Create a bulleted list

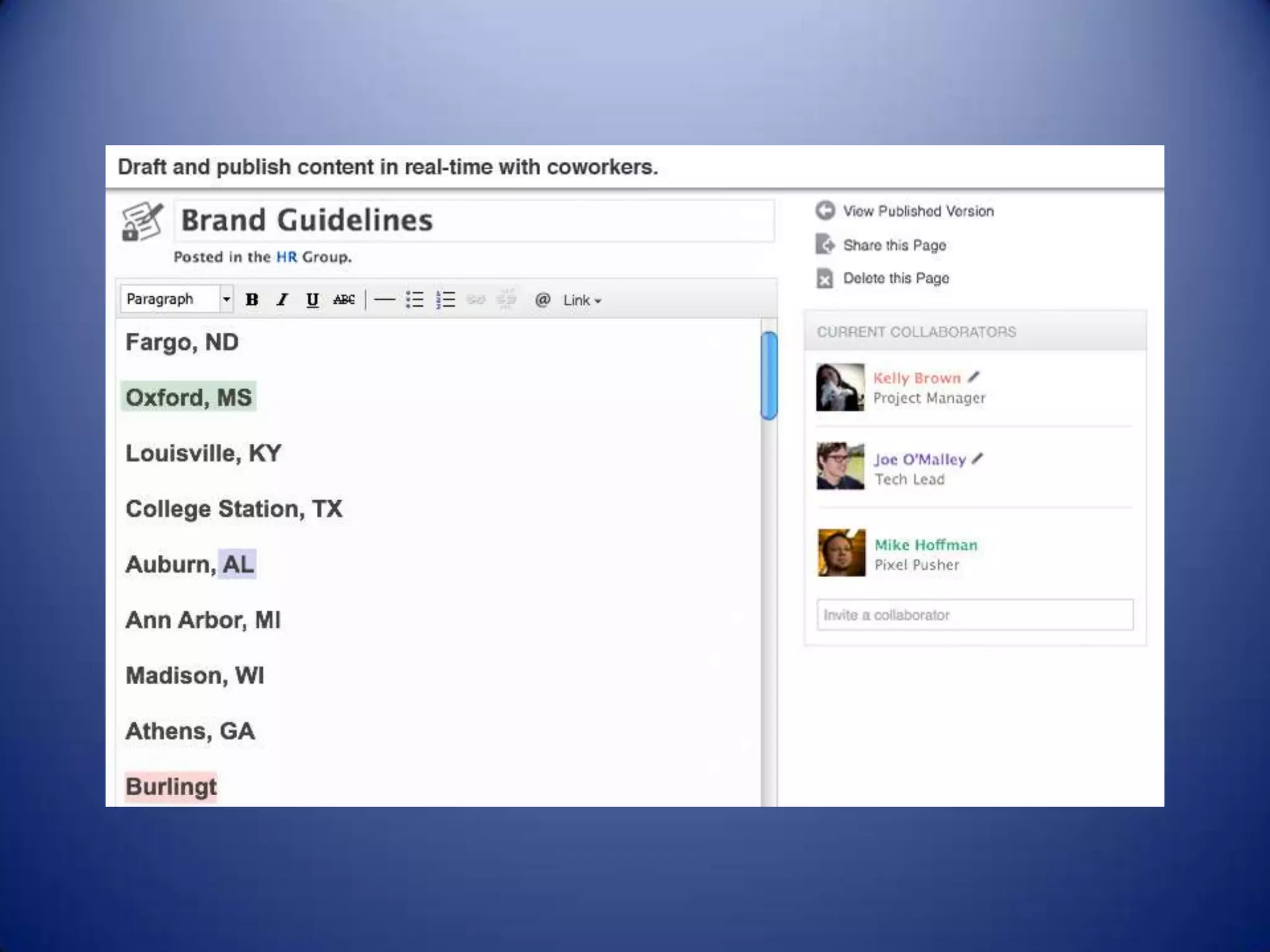point(414,300)
